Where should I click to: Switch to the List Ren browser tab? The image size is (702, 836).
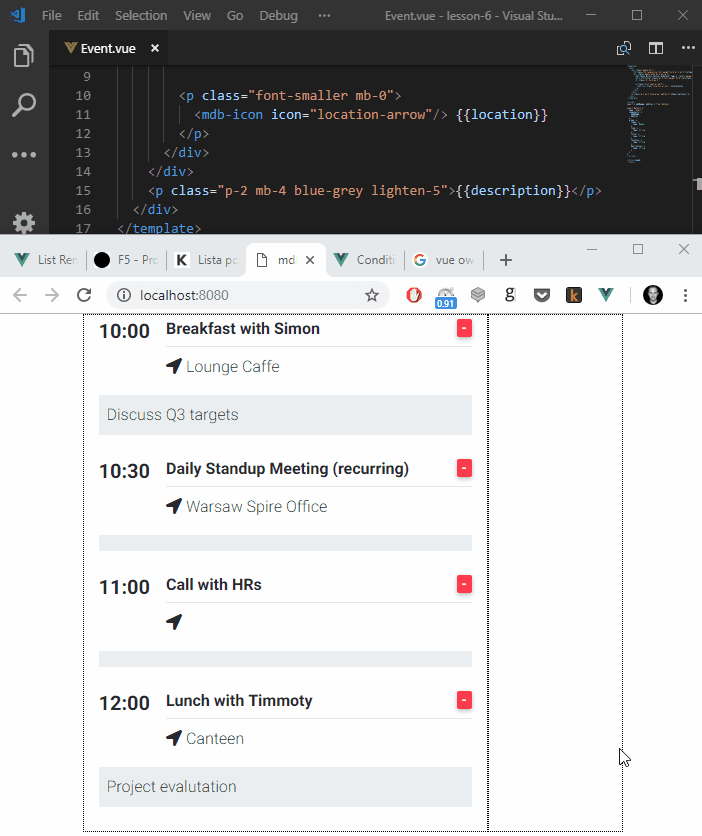(x=46, y=260)
